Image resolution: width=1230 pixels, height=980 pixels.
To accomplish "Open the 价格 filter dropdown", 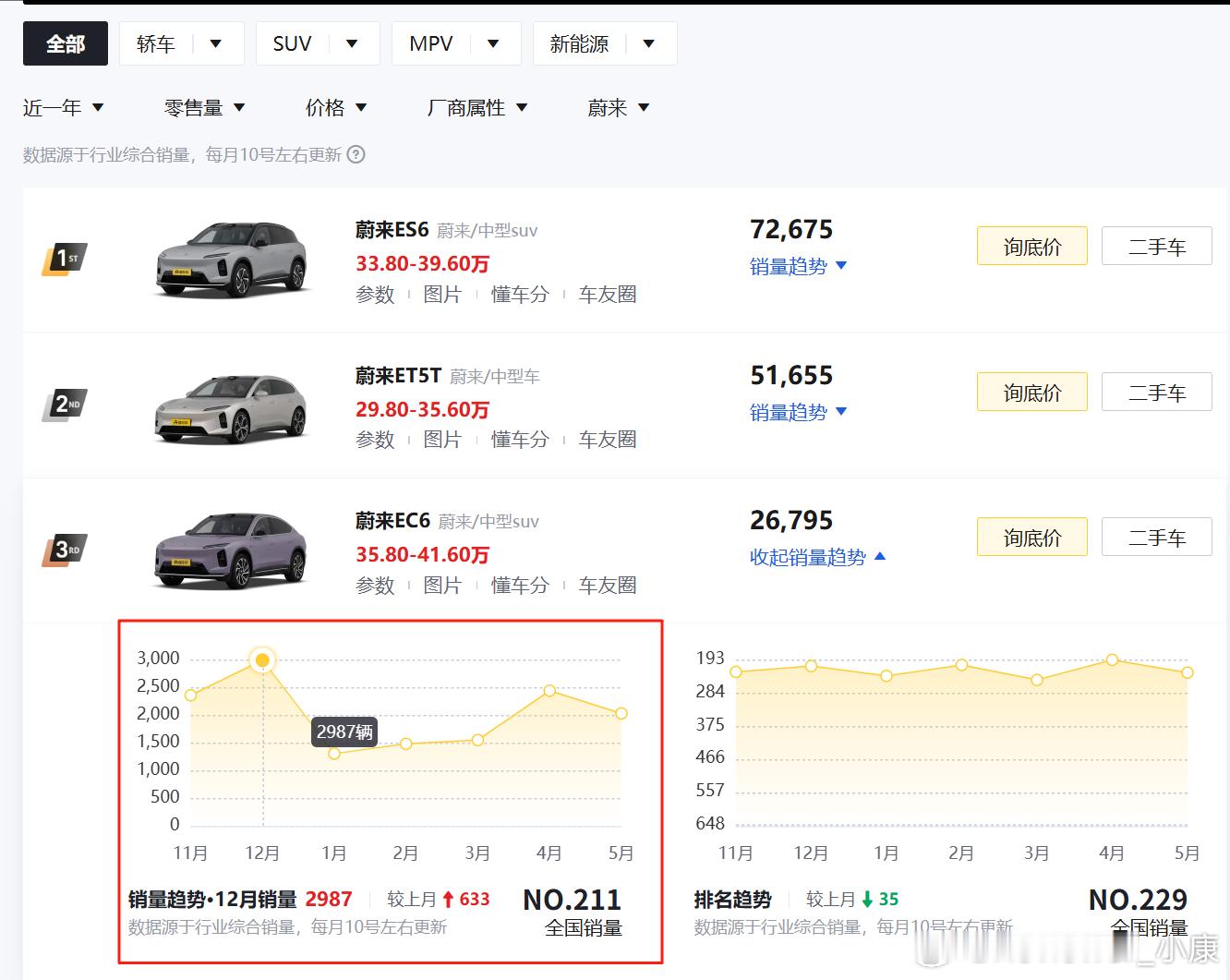I will (336, 108).
